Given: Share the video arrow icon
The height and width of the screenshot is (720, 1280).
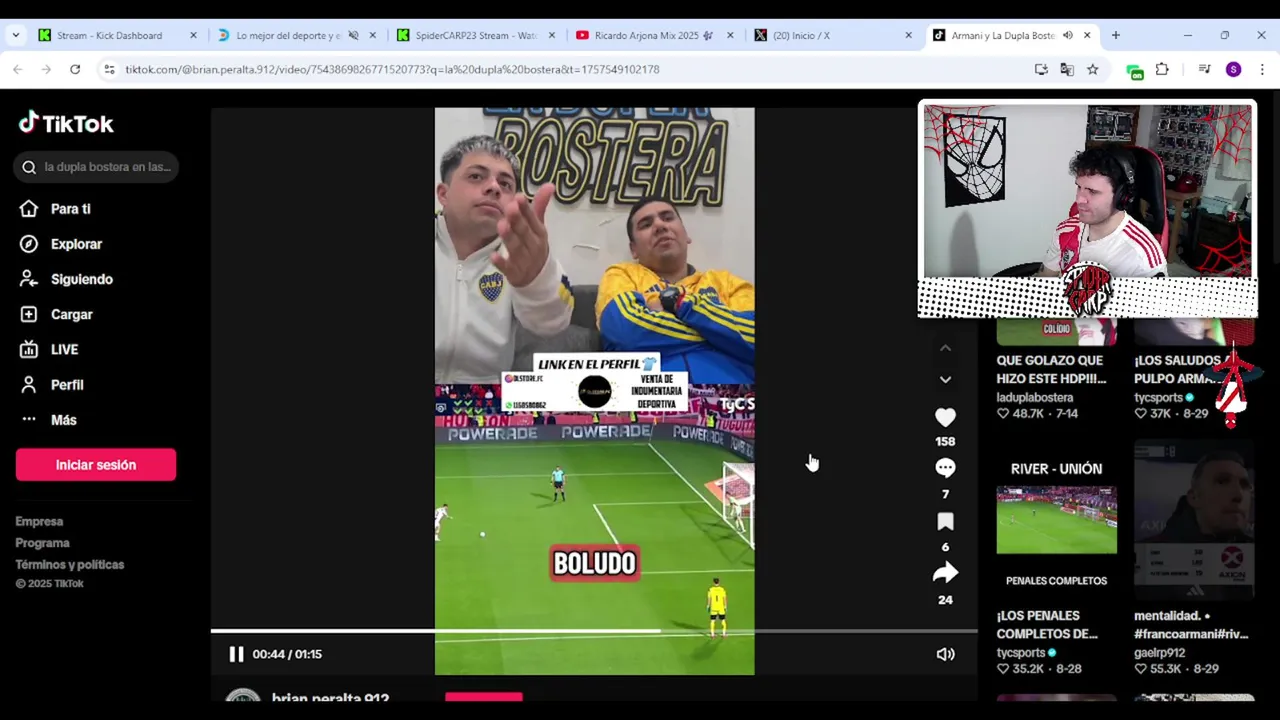Looking at the screenshot, I should [945, 573].
